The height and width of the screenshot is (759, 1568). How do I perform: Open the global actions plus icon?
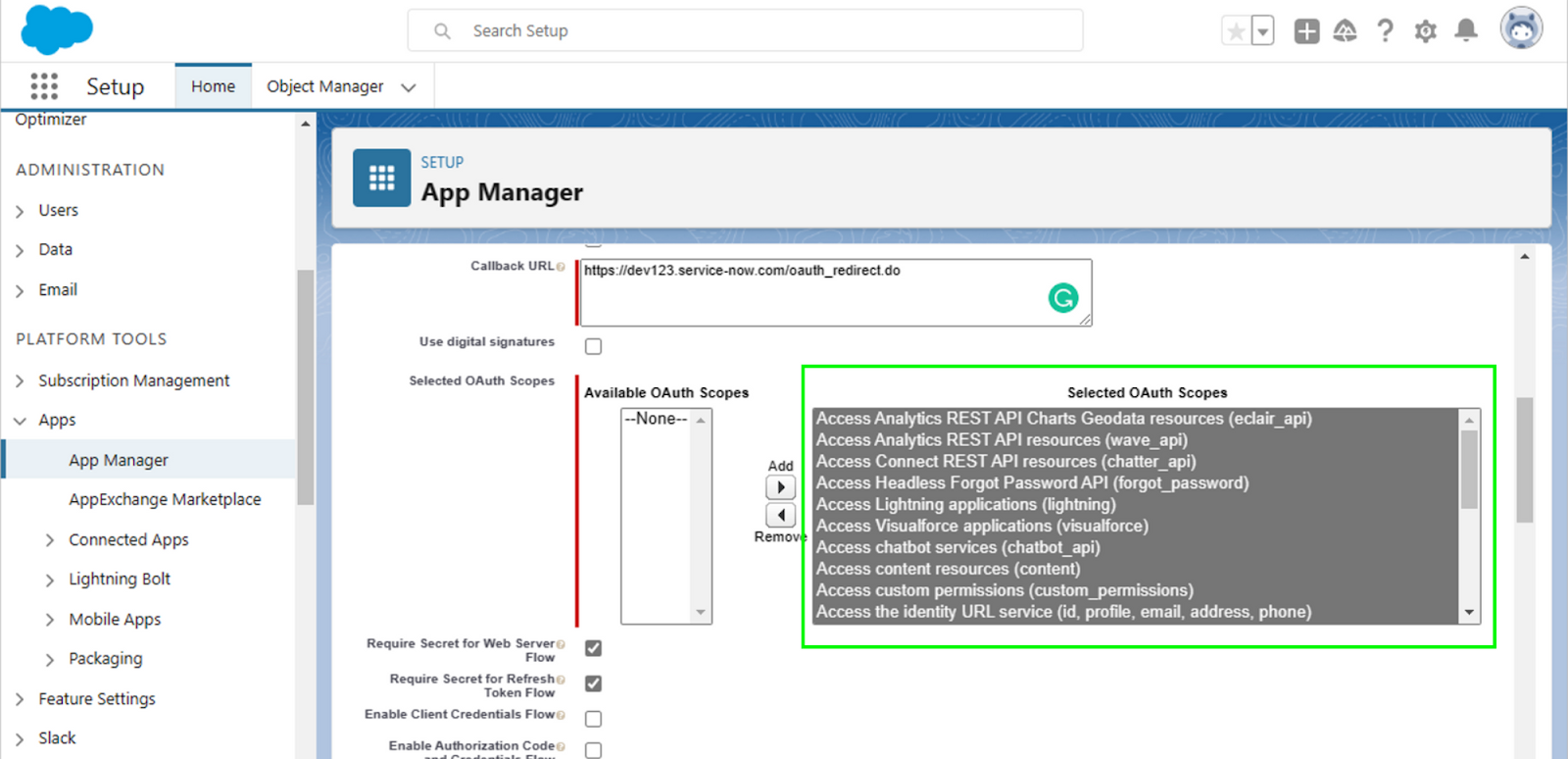click(x=1306, y=31)
